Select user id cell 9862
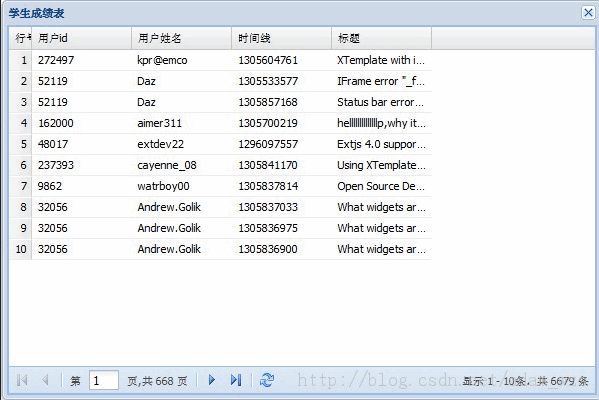This screenshot has width=599, height=400. click(x=82, y=186)
